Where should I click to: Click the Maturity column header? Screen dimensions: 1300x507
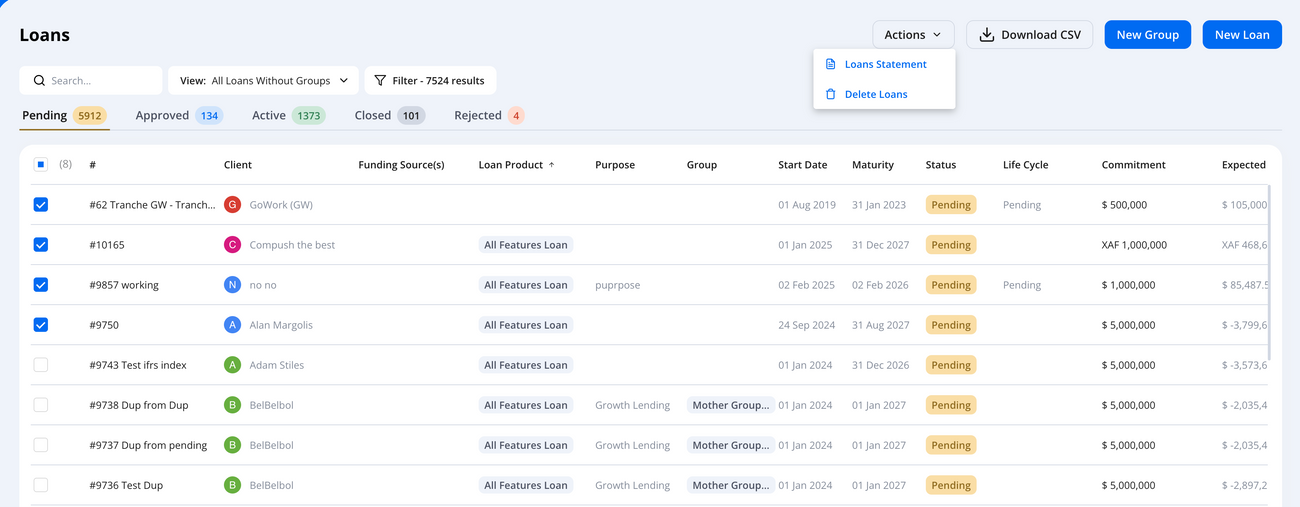tap(873, 164)
